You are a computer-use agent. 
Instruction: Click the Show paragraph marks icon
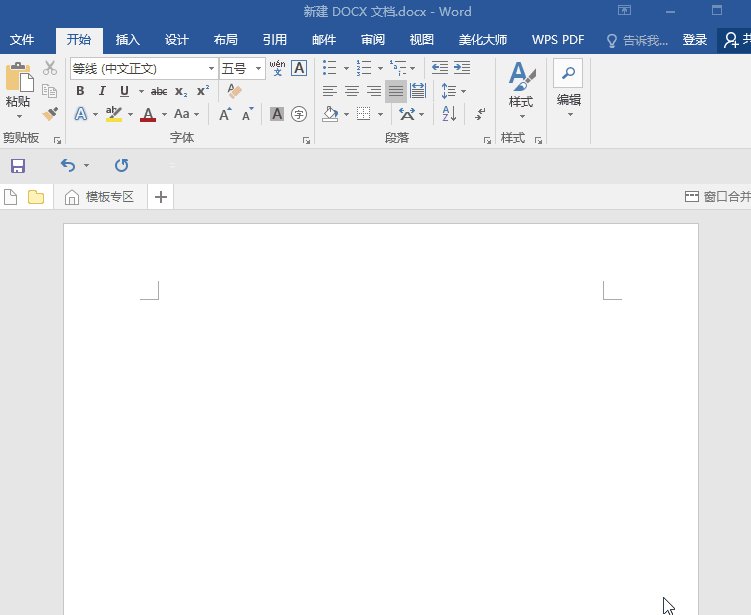(x=480, y=114)
